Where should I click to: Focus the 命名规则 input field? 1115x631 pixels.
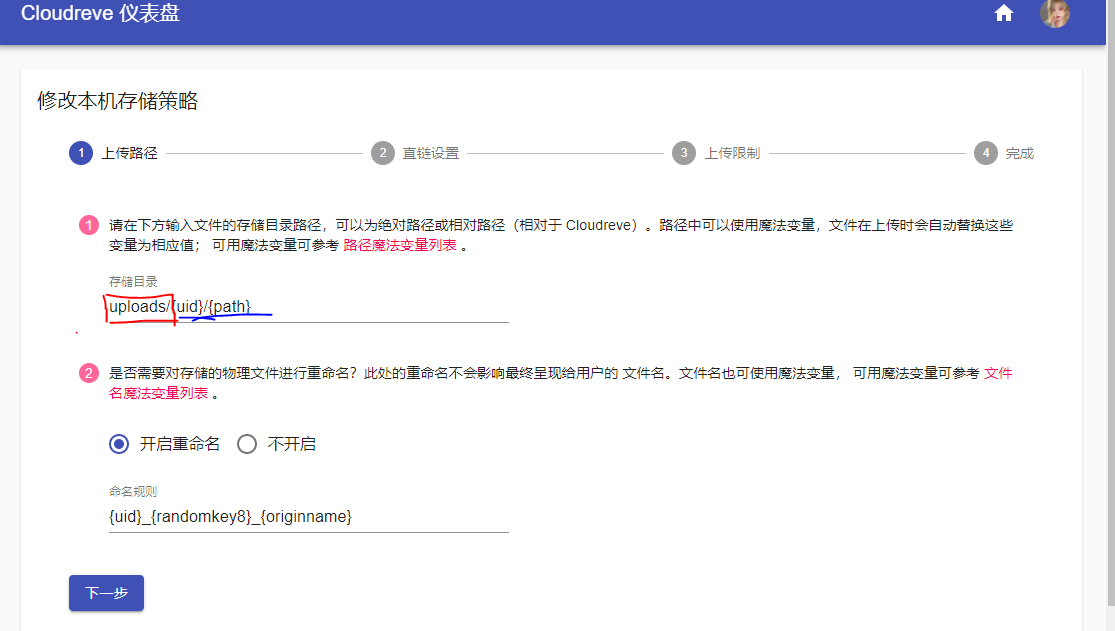[x=309, y=517]
